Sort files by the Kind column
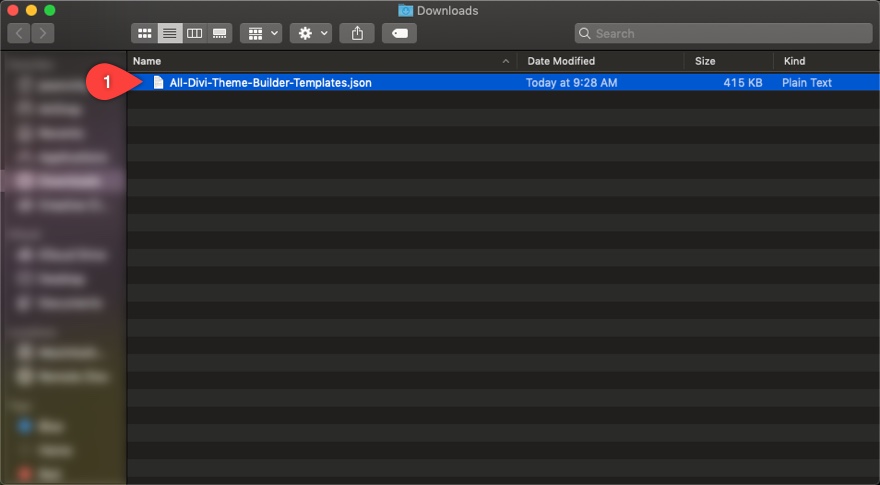880x485 pixels. (x=825, y=61)
